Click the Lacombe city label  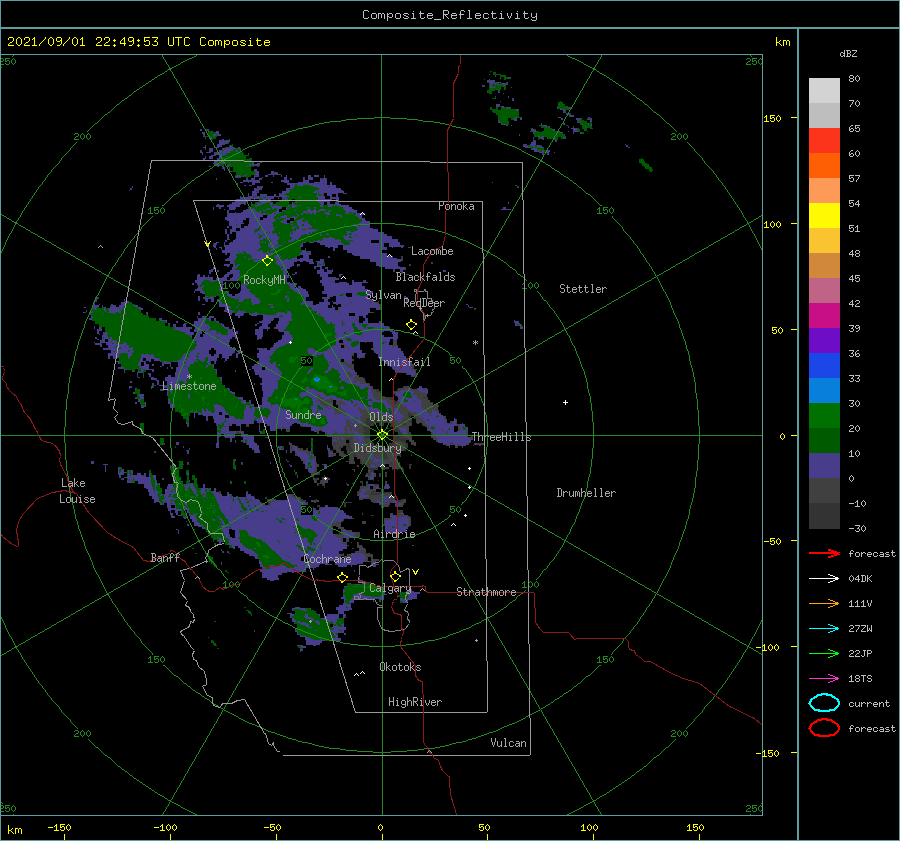432,251
